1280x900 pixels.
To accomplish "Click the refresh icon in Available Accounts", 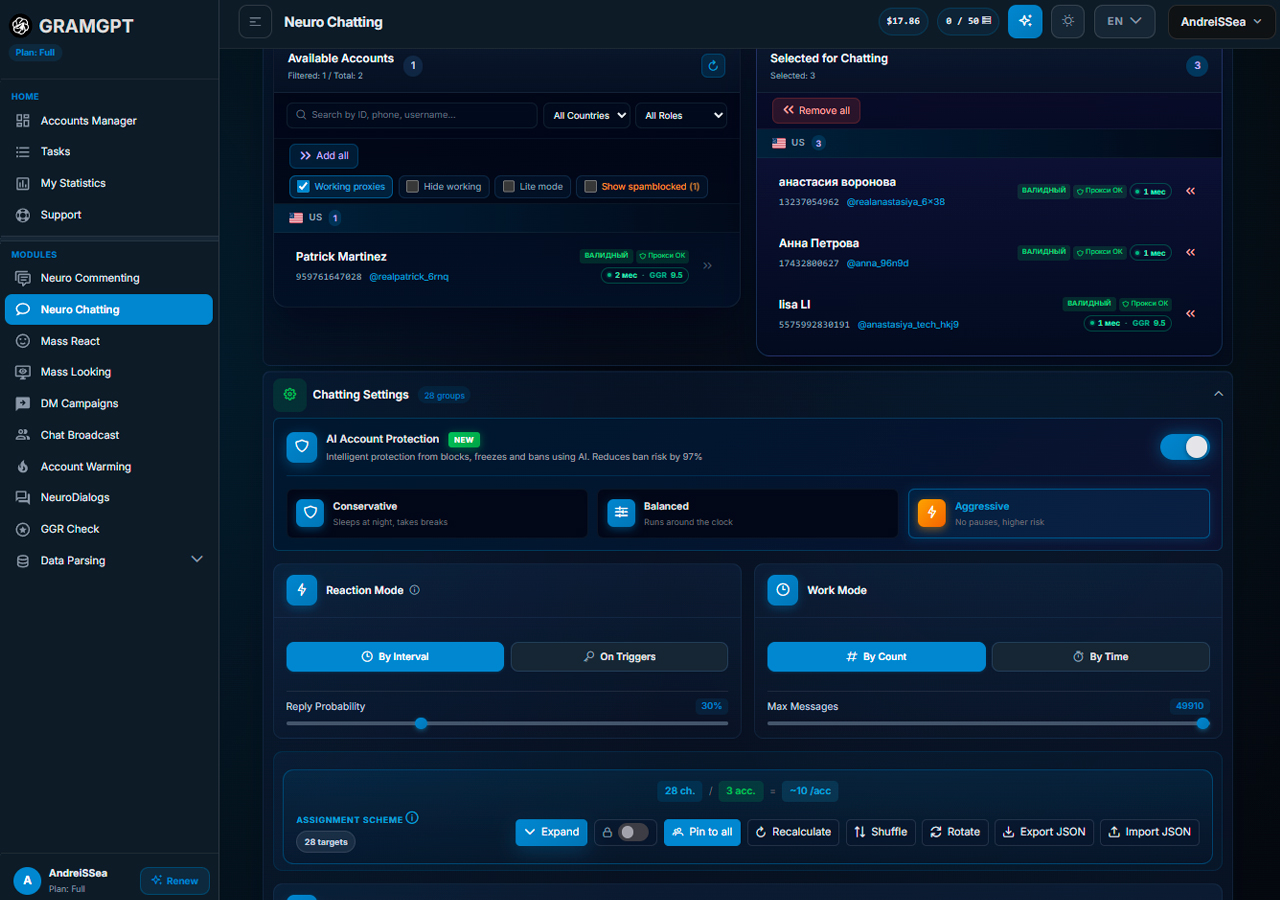I will (x=713, y=66).
